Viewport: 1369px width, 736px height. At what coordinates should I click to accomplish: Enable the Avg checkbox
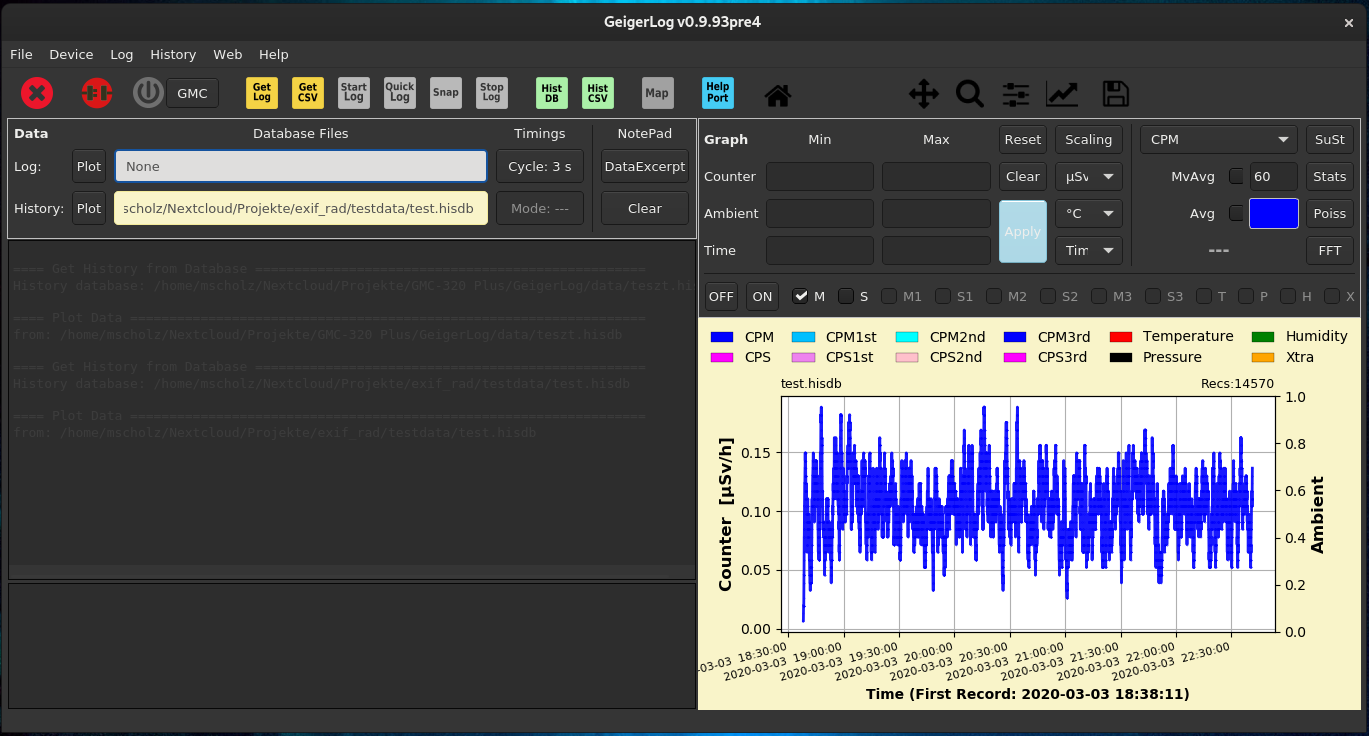point(1237,213)
